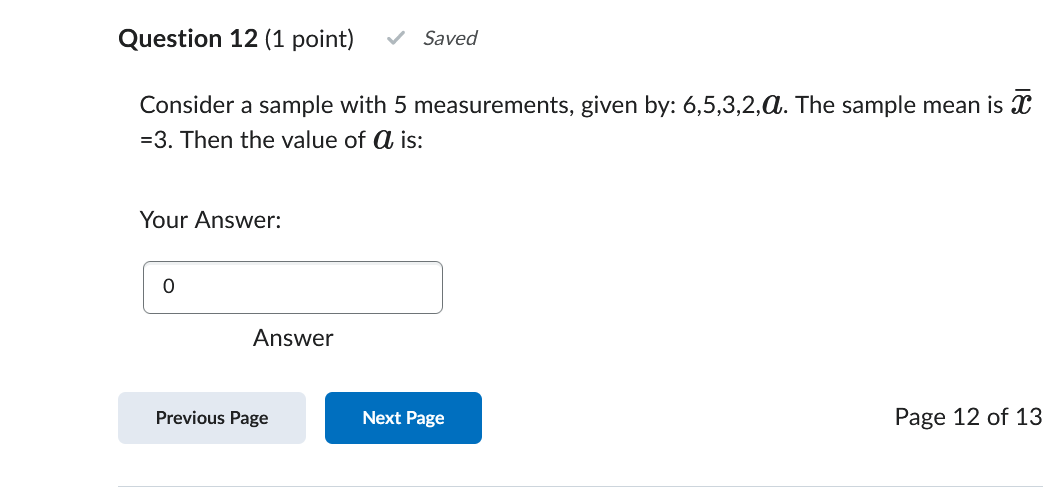Click italic a before the word 'is:'
Image resolution: width=1063 pixels, height=491 pixels.
point(383,141)
